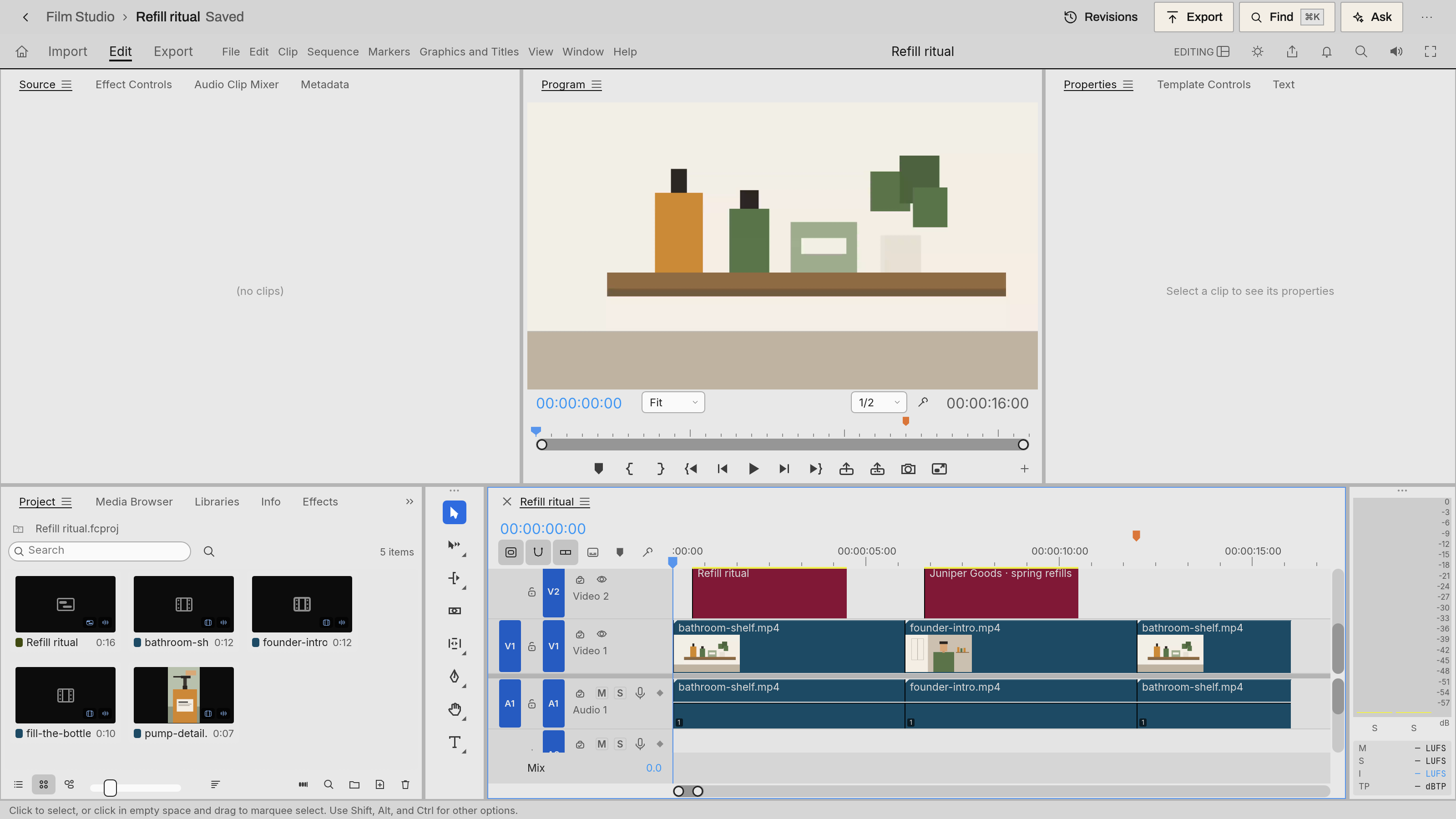
Task: Select the Slip tool
Action: click(x=454, y=643)
